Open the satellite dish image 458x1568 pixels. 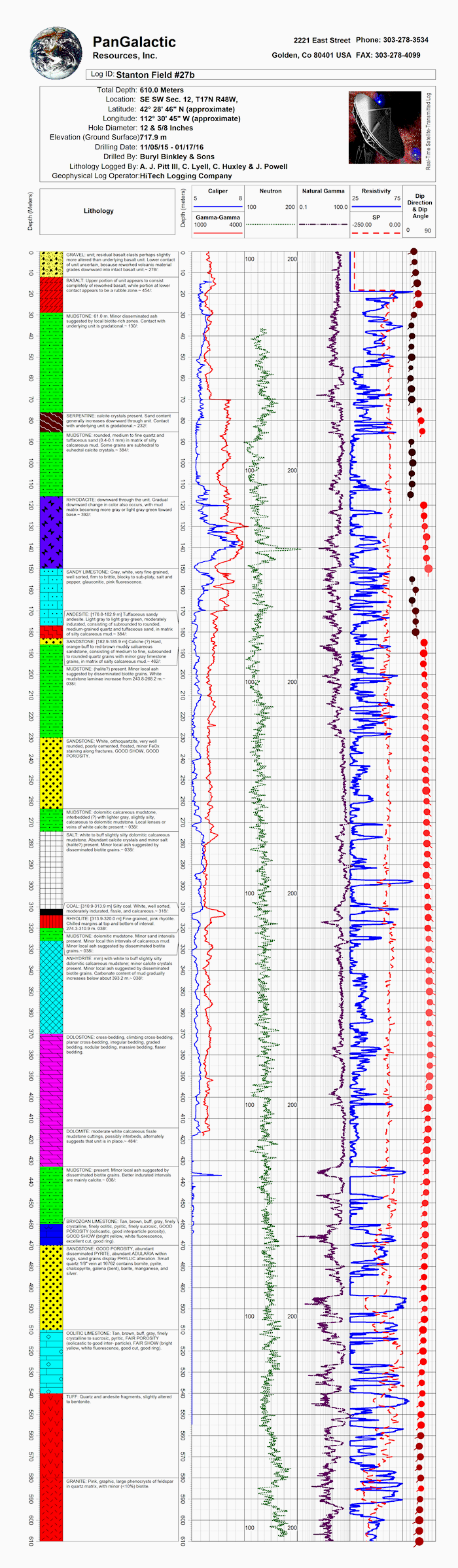point(385,127)
